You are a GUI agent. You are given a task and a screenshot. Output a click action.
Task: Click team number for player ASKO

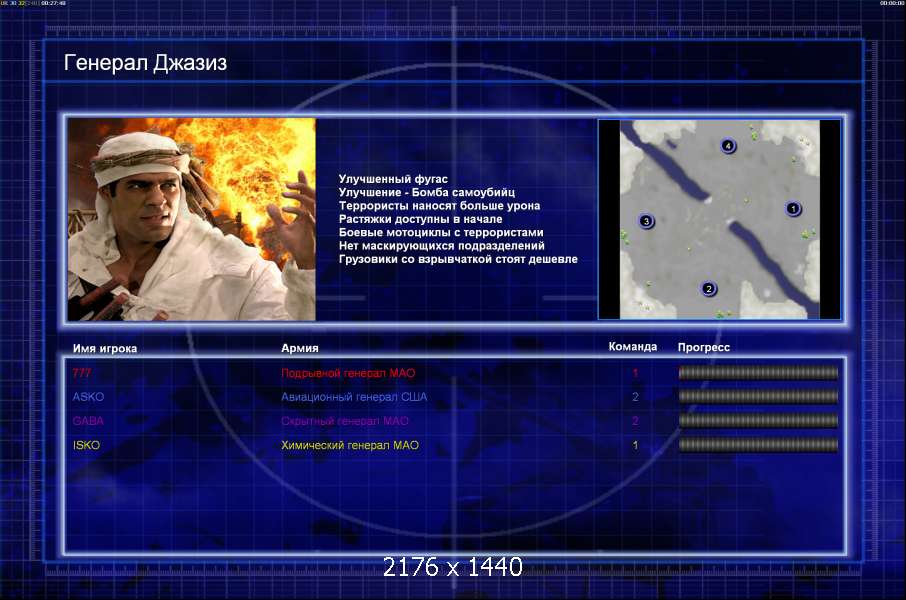pos(635,397)
